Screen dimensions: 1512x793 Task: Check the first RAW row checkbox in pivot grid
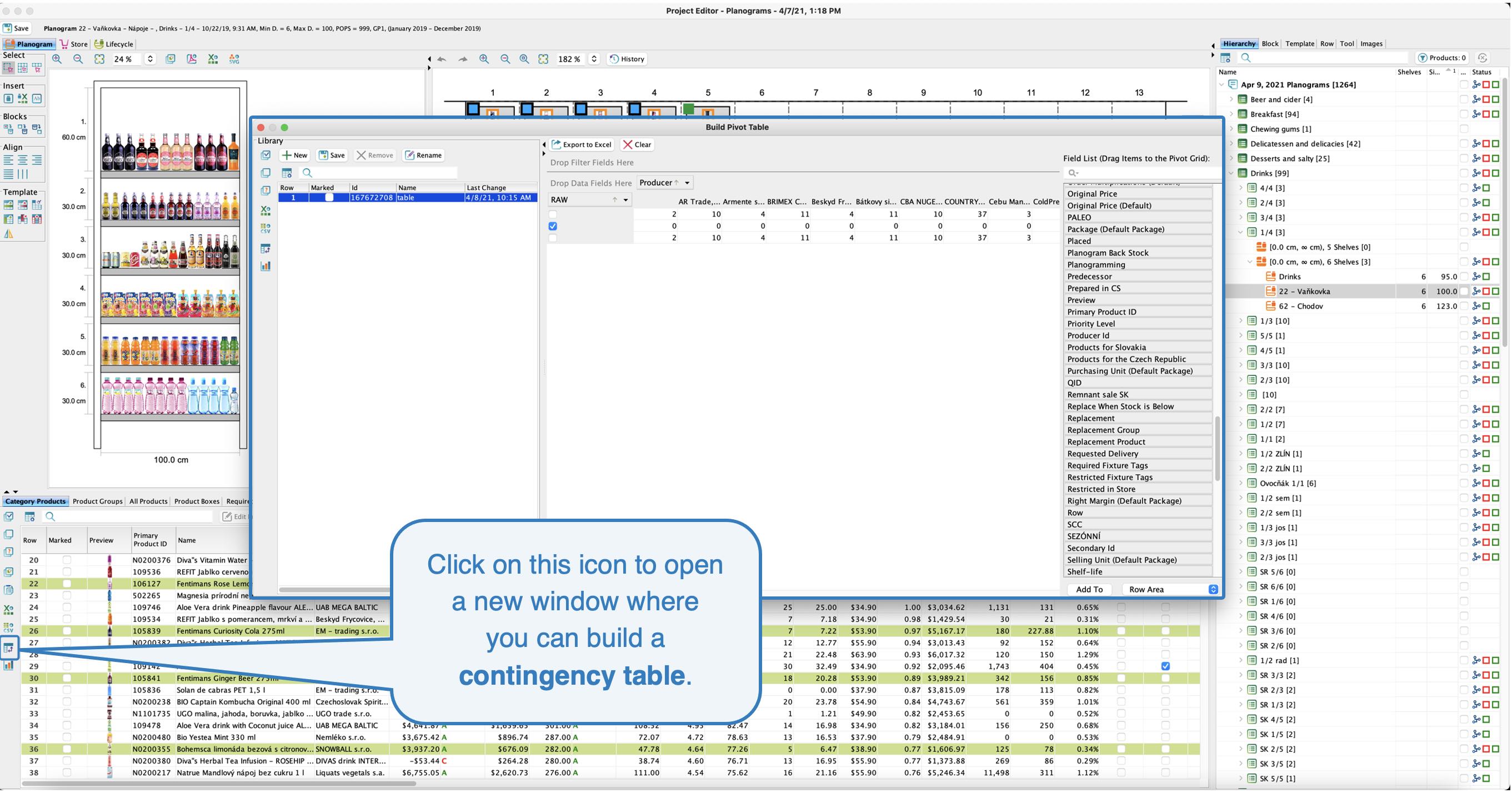click(552, 214)
